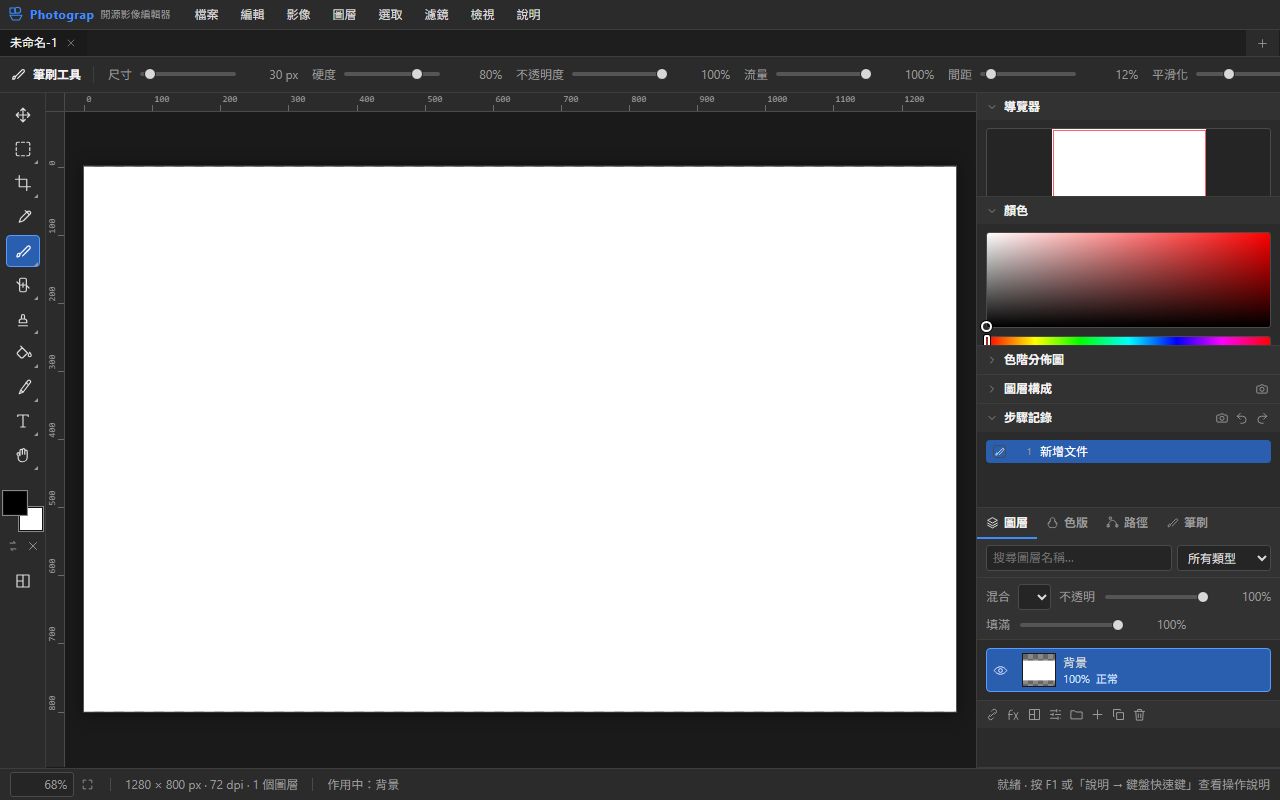The height and width of the screenshot is (800, 1280).
Task: Select the Paint Bucket fill tool
Action: coord(23,353)
